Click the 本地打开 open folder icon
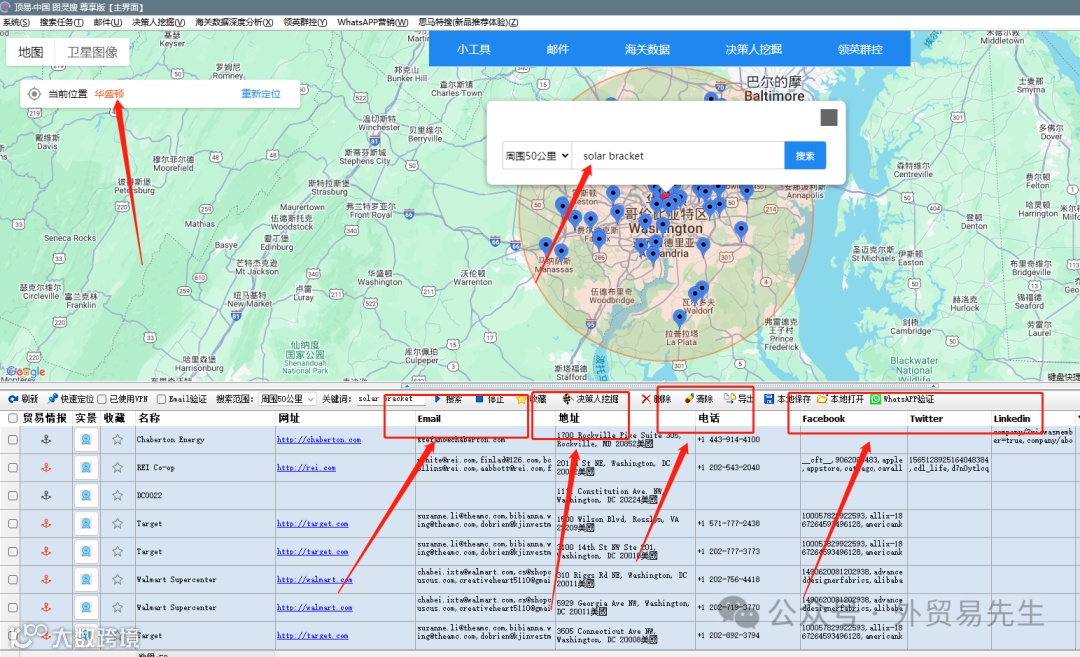The image size is (1080, 657). [822, 399]
